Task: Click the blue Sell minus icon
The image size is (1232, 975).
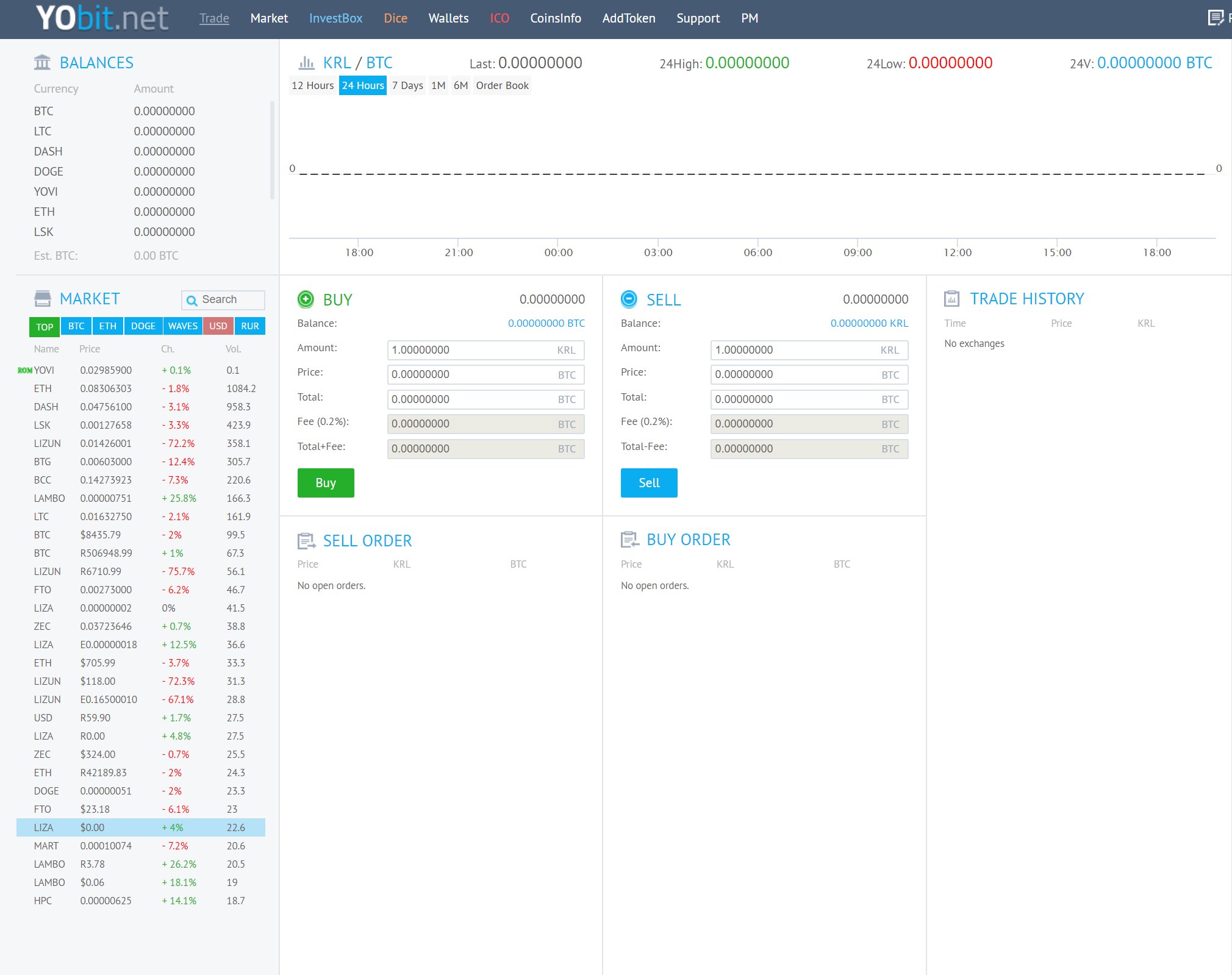Action: point(629,299)
